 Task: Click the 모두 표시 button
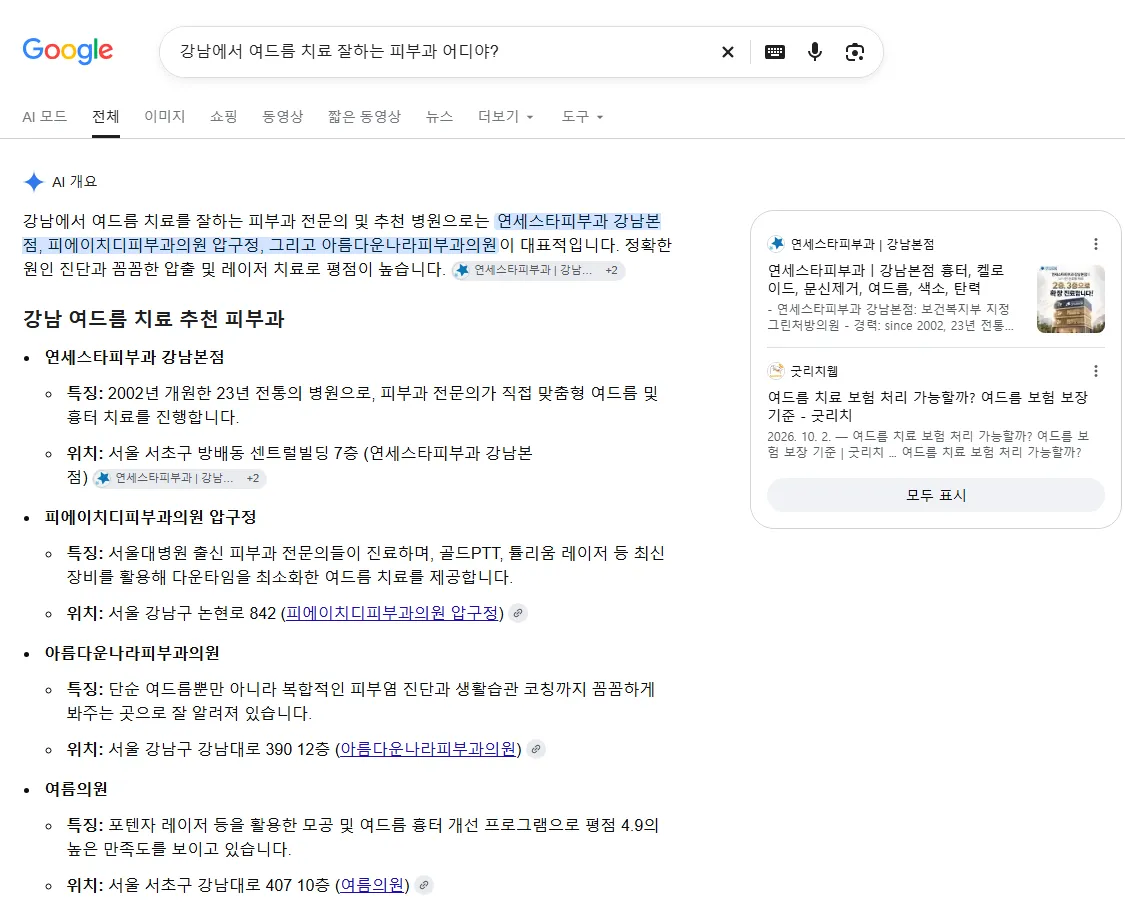[936, 495]
